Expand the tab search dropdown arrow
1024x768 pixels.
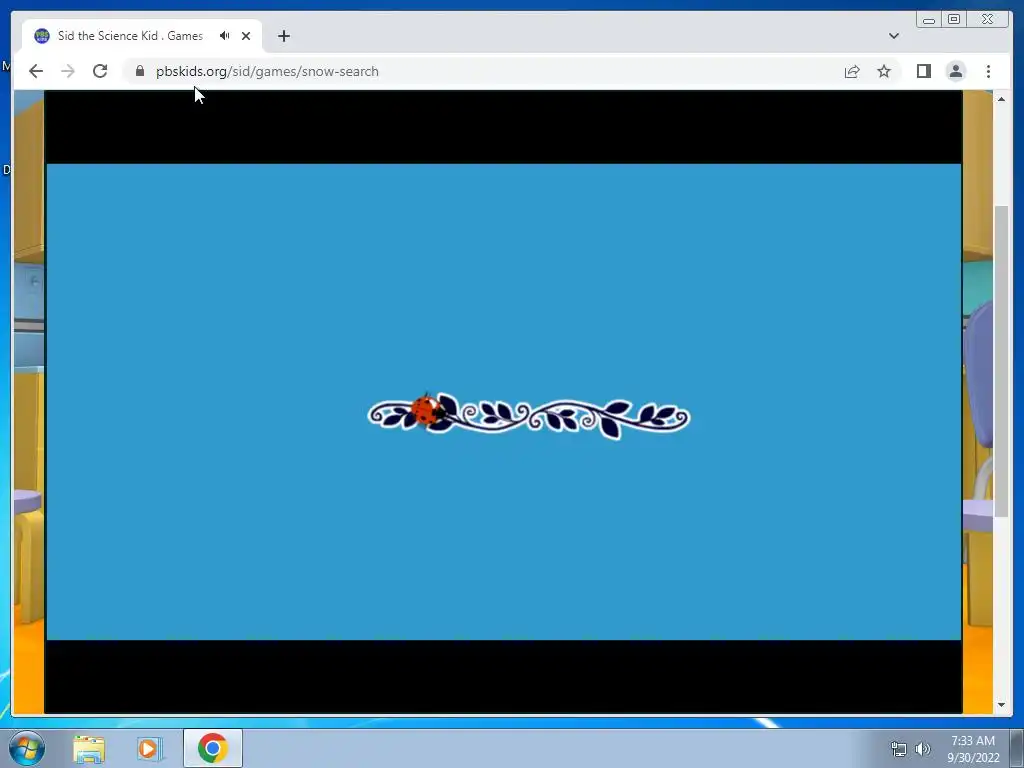[x=894, y=36]
